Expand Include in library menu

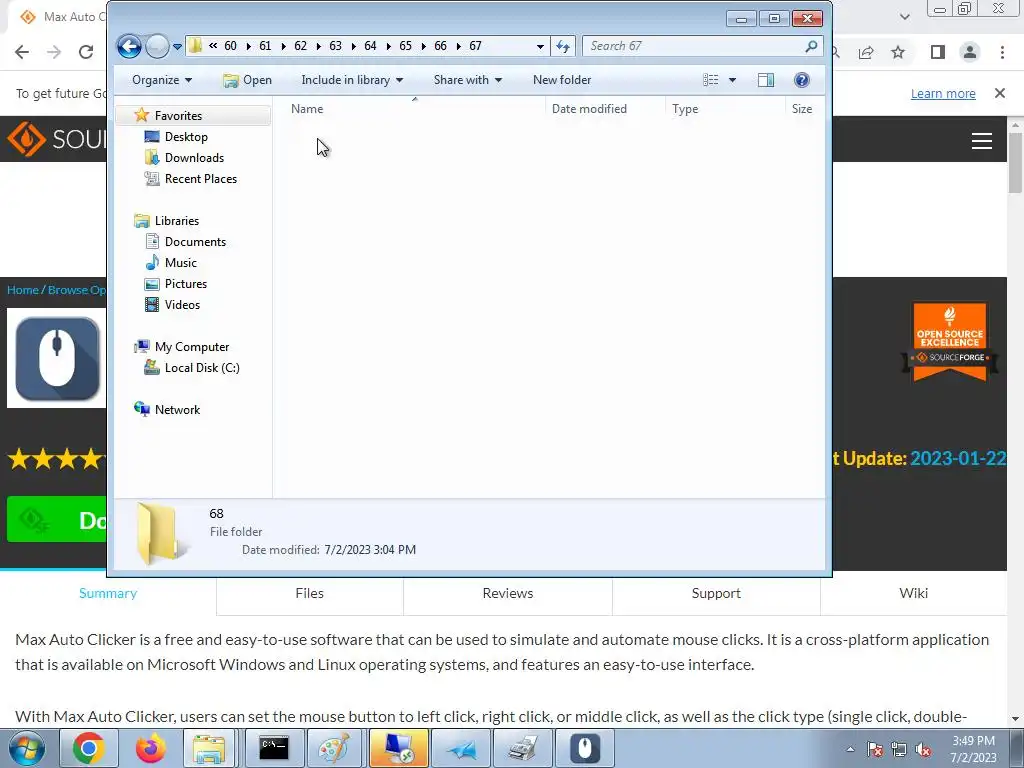click(352, 80)
